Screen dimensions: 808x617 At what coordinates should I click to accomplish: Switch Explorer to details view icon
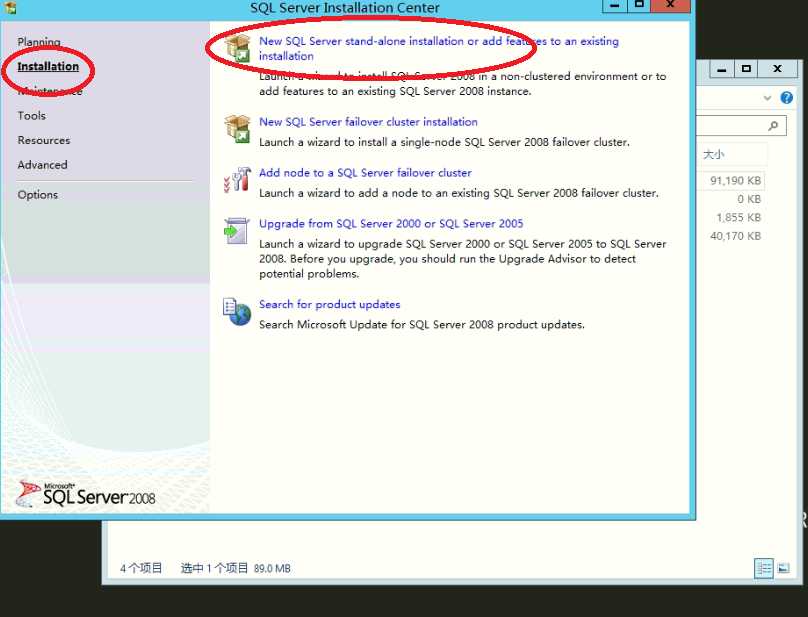click(764, 569)
